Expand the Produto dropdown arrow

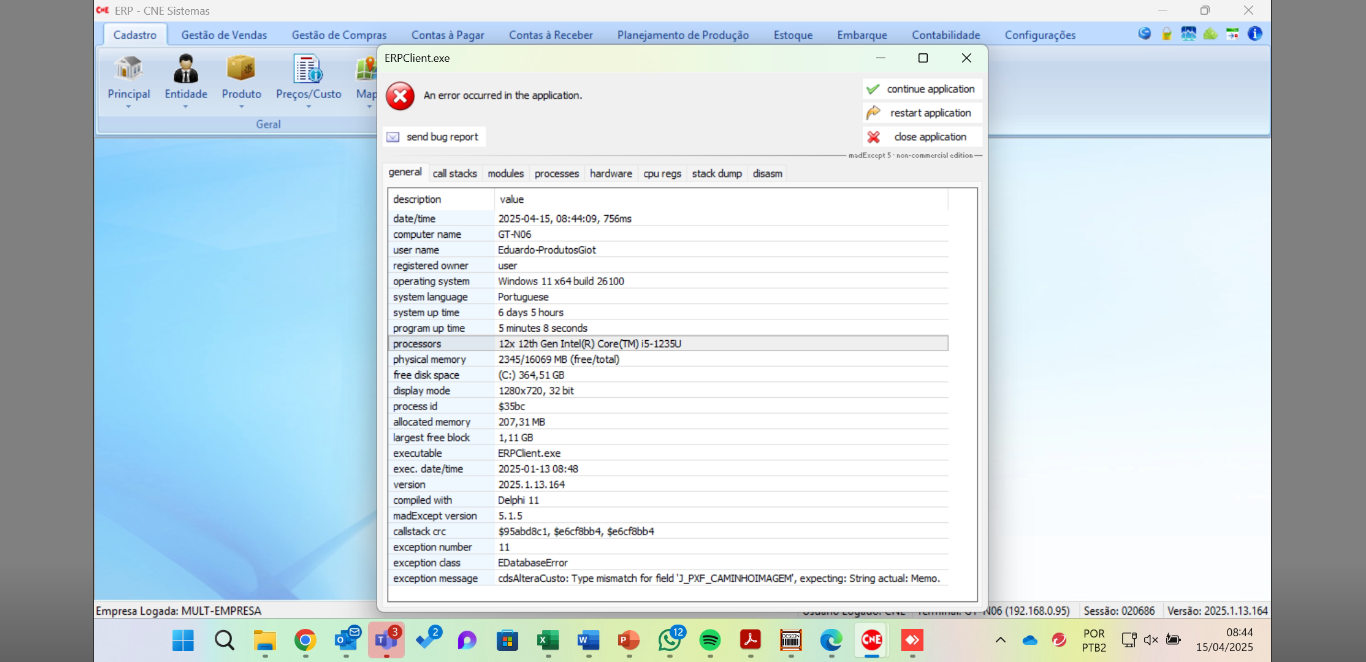pyautogui.click(x=241, y=106)
